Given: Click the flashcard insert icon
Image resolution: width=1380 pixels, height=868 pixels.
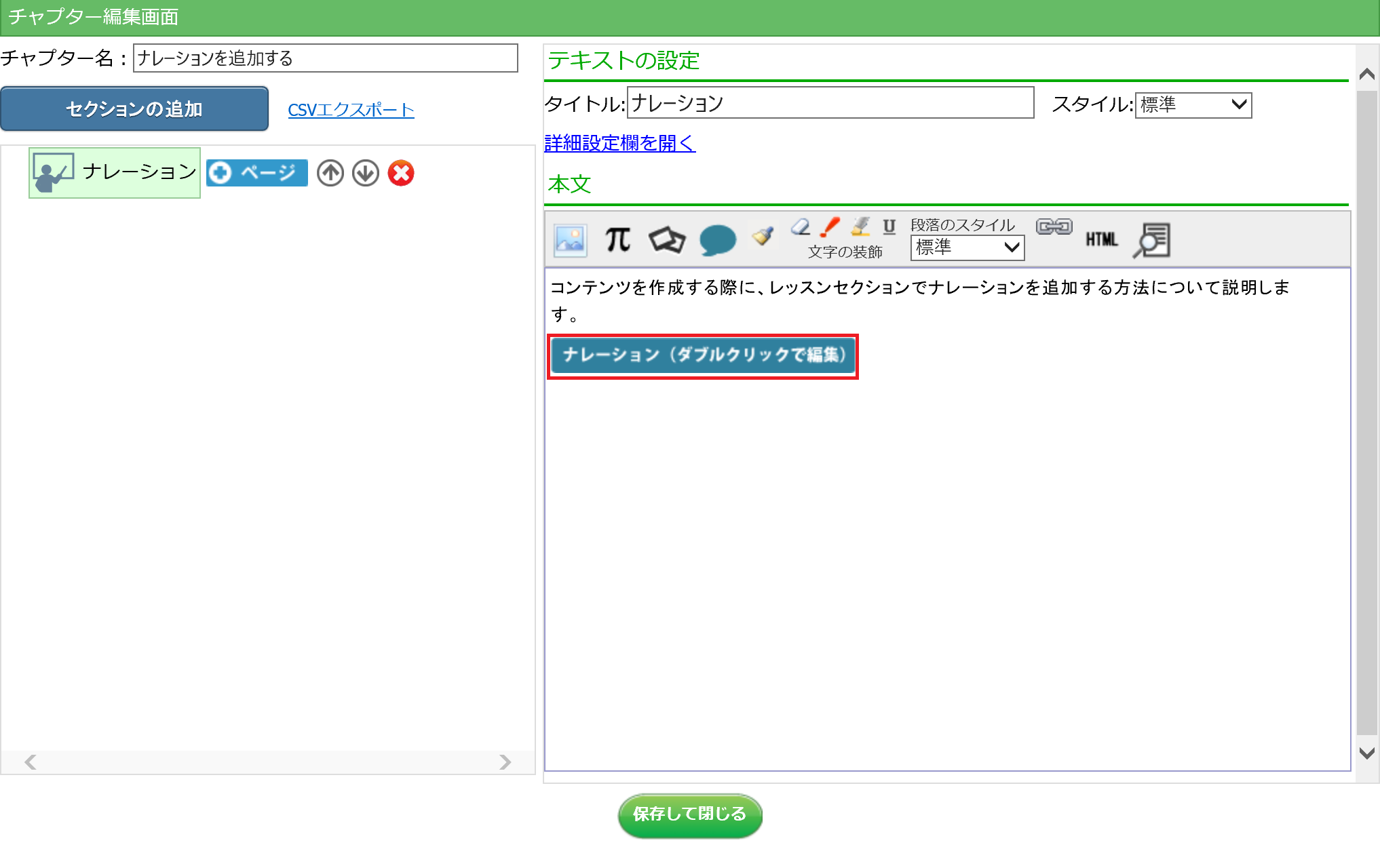Looking at the screenshot, I should pyautogui.click(x=667, y=240).
